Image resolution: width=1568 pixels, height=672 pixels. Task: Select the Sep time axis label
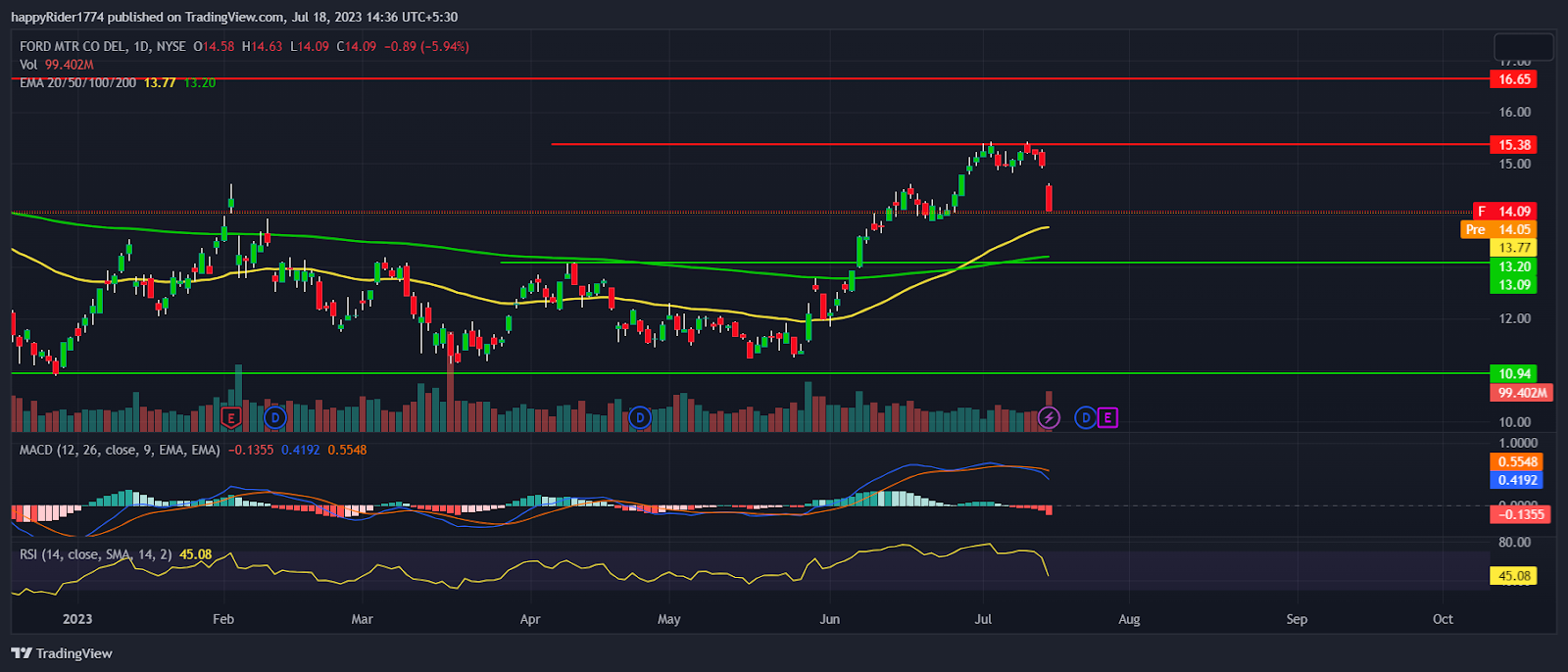tap(1297, 619)
